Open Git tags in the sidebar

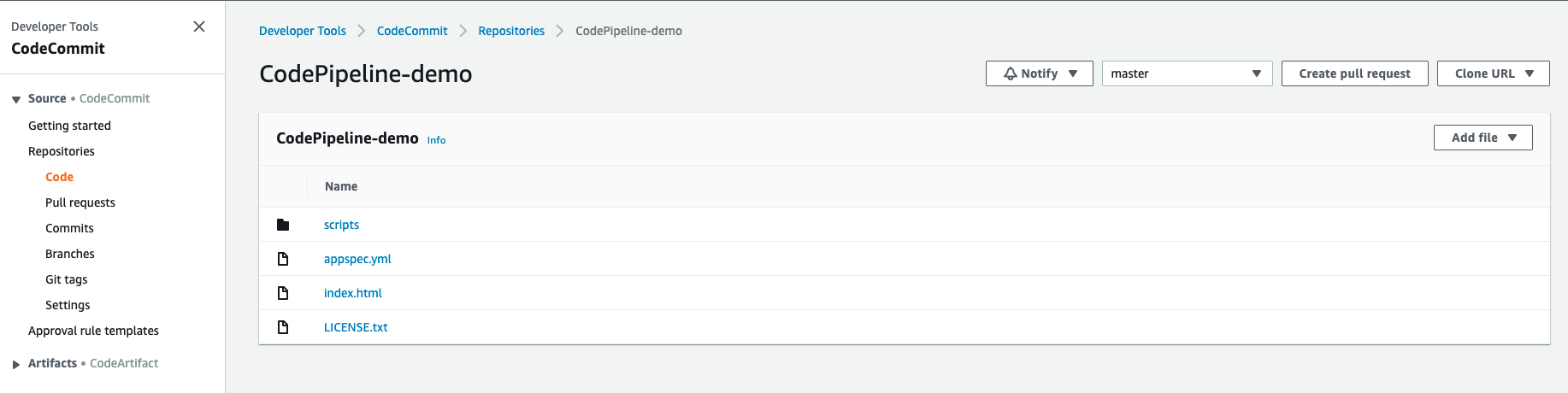tap(67, 279)
